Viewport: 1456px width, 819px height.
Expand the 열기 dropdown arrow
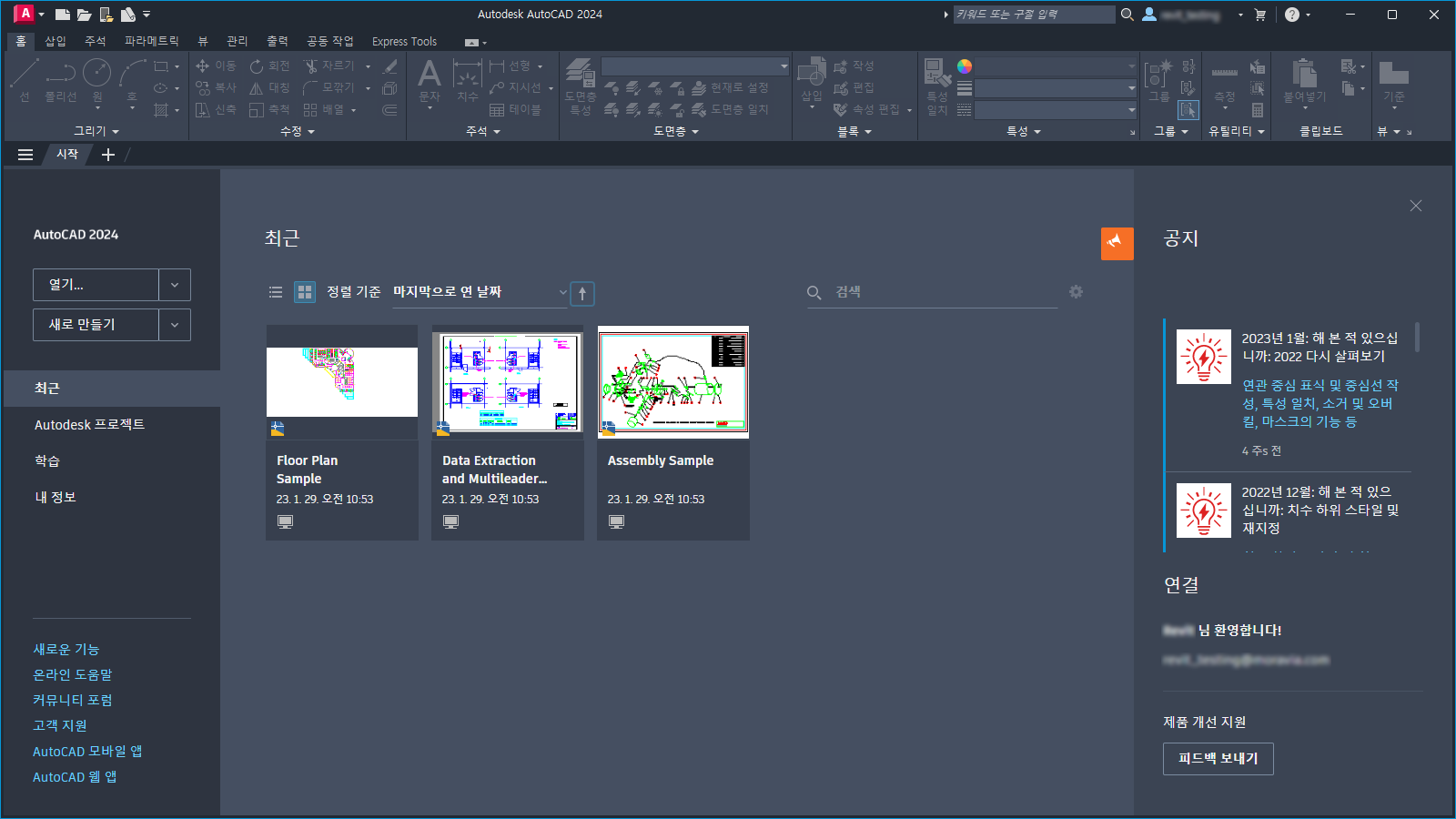point(175,285)
